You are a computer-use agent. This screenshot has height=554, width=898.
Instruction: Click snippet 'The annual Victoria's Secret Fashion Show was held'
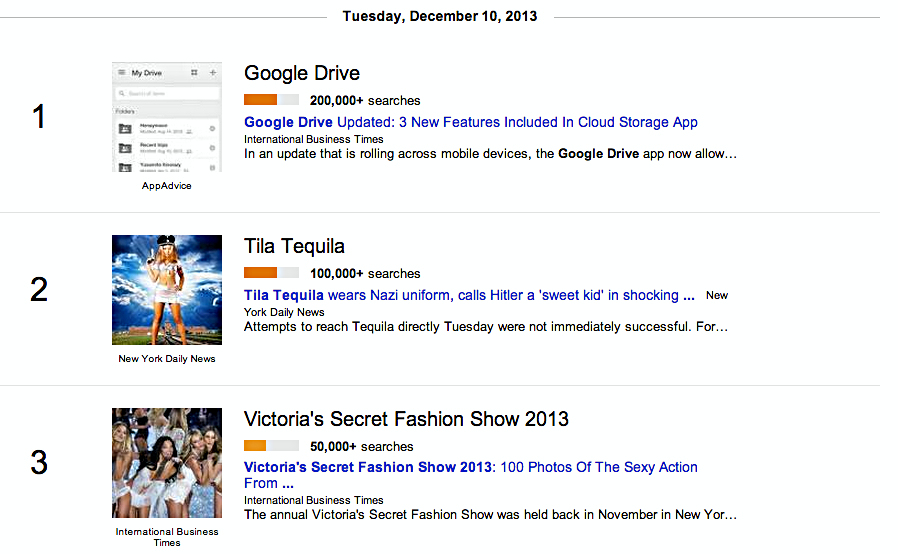[490, 514]
